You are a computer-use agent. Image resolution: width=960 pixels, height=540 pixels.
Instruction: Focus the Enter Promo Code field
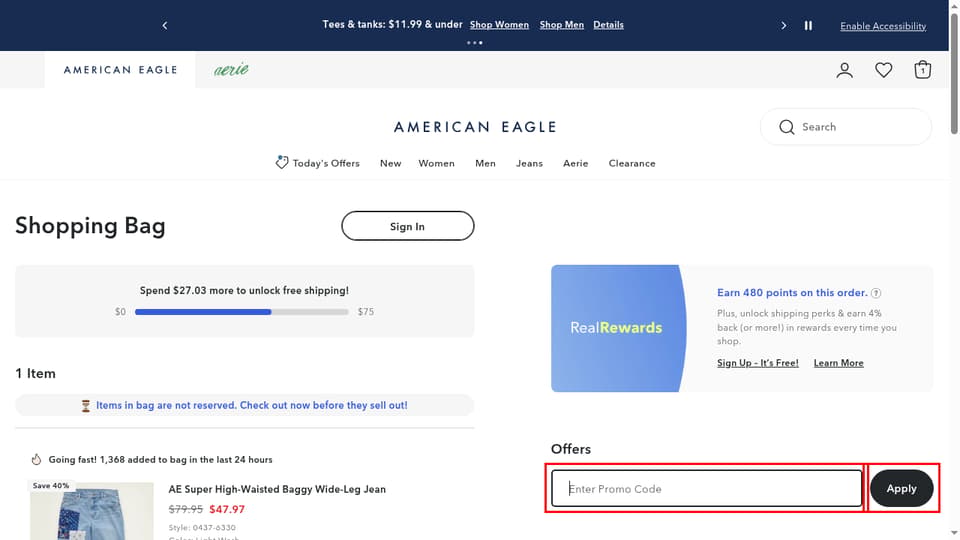click(707, 489)
